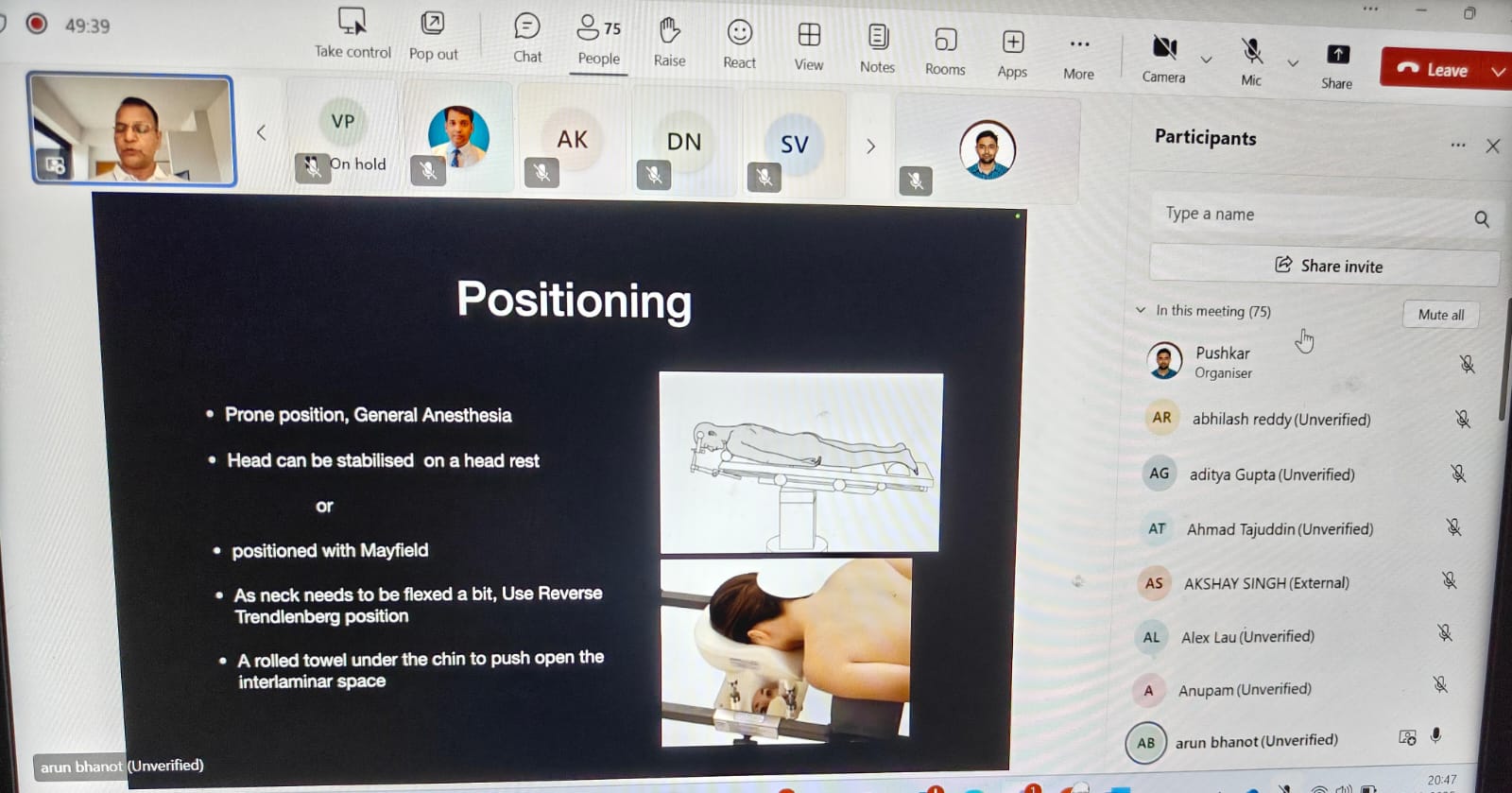This screenshot has height=793, width=1512.
Task: Click the recording indicator icon
Action: tap(36, 23)
